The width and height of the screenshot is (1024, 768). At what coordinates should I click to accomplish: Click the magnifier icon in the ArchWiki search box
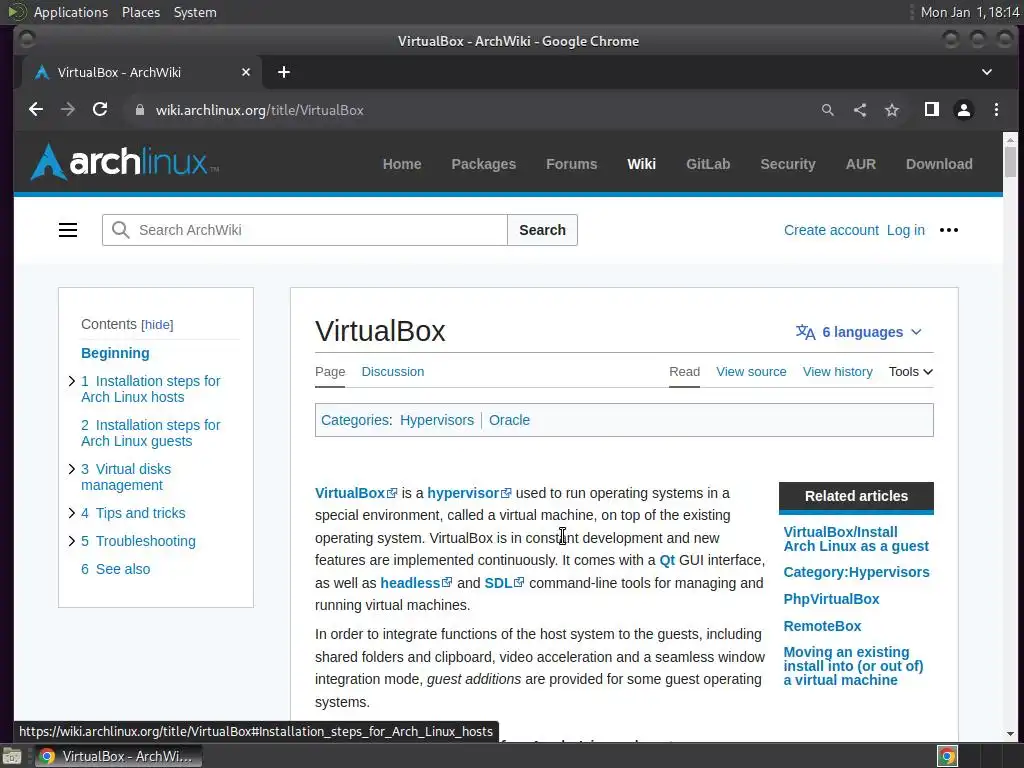pos(120,230)
